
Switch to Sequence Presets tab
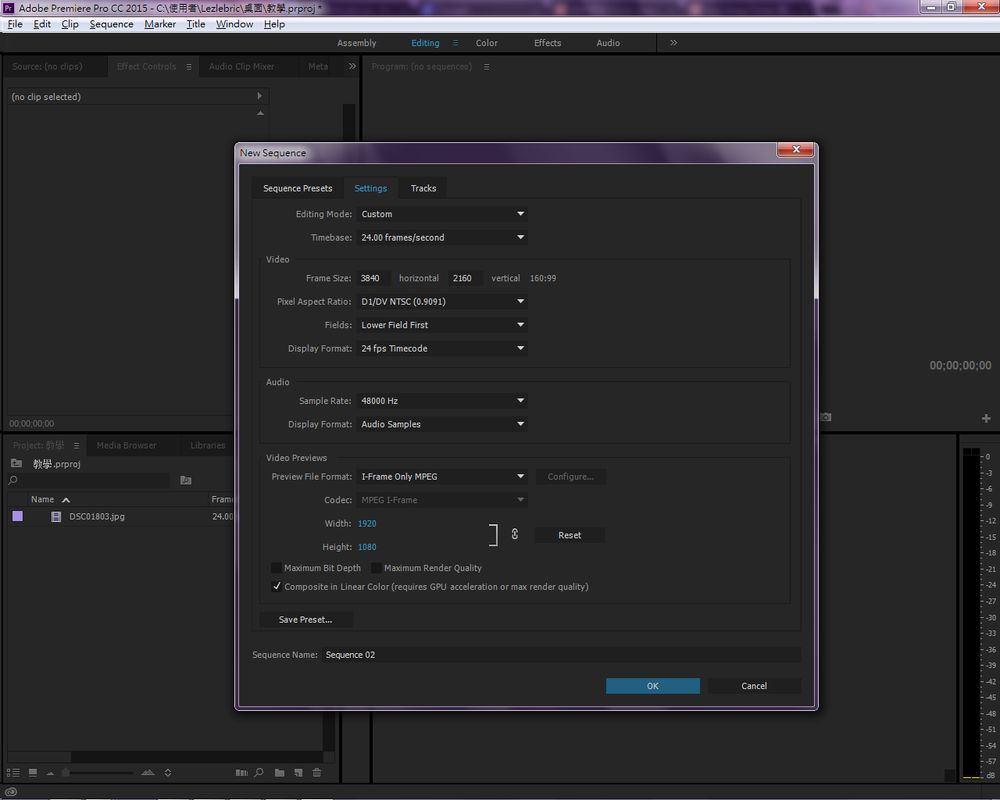(298, 188)
